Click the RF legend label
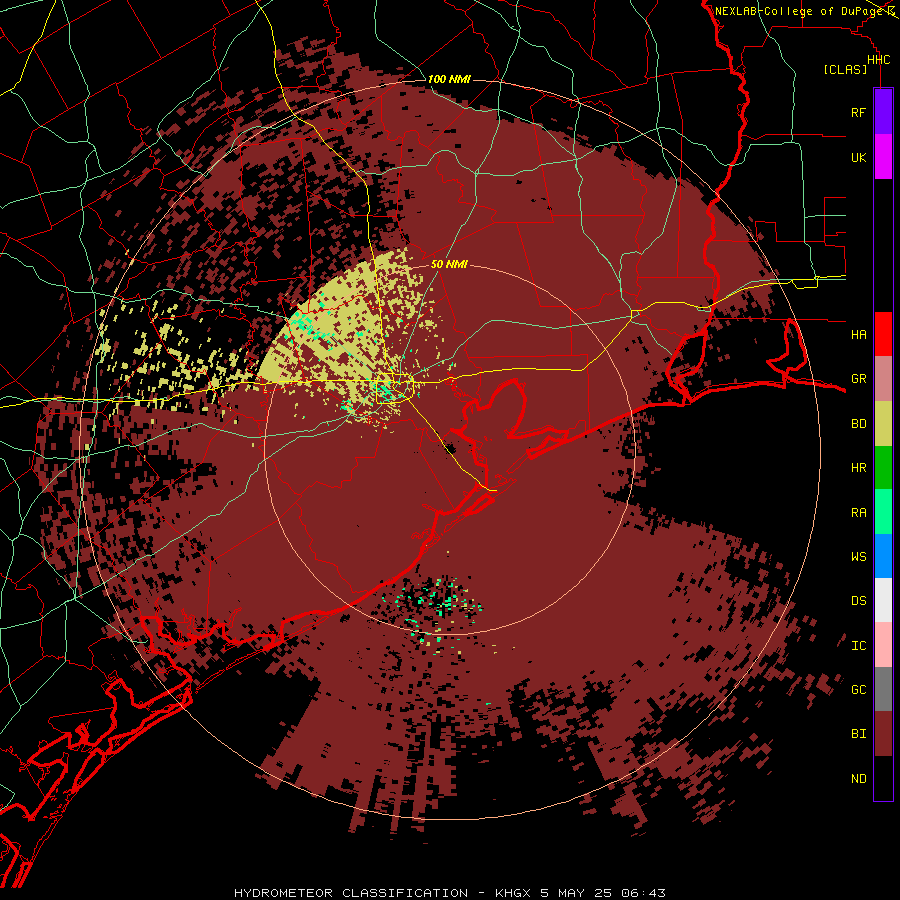900x900 pixels. (x=858, y=112)
